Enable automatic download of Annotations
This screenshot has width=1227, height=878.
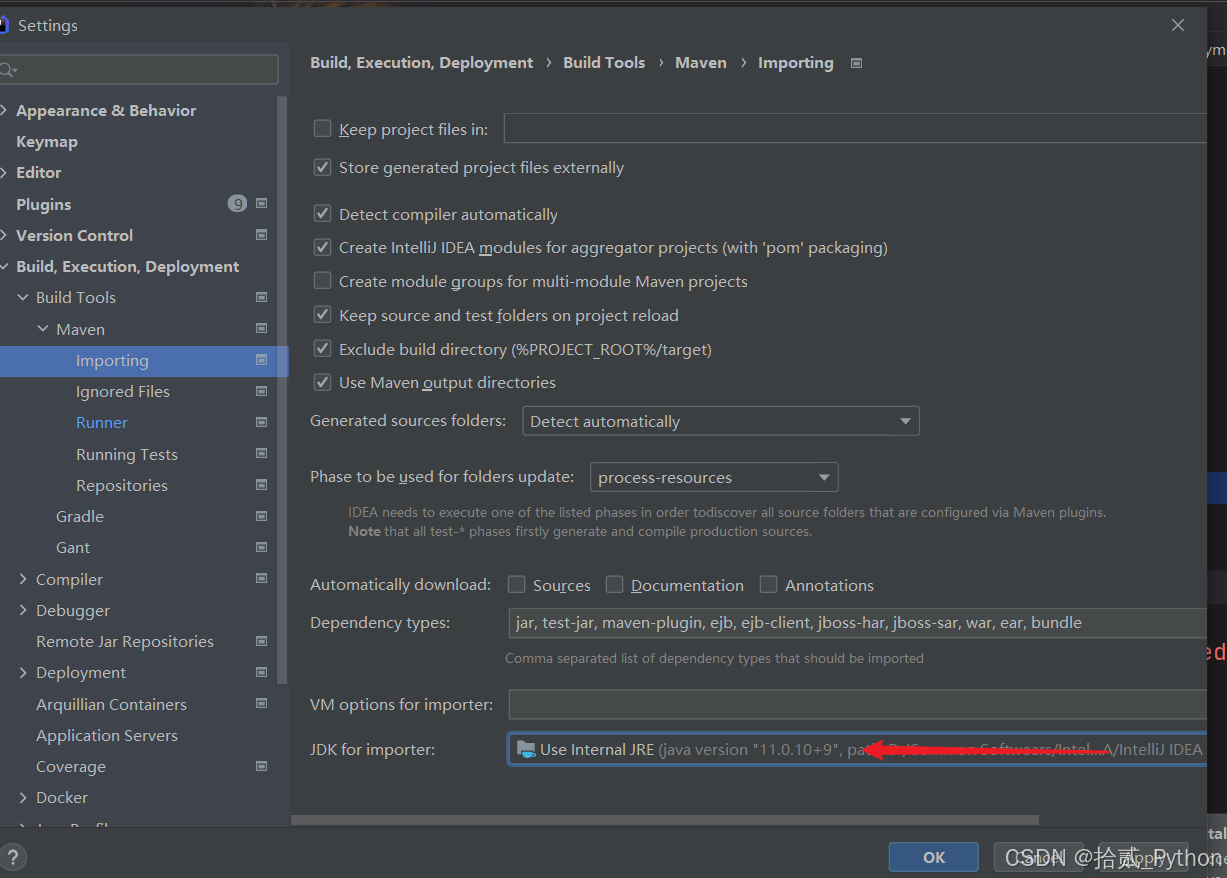point(768,584)
